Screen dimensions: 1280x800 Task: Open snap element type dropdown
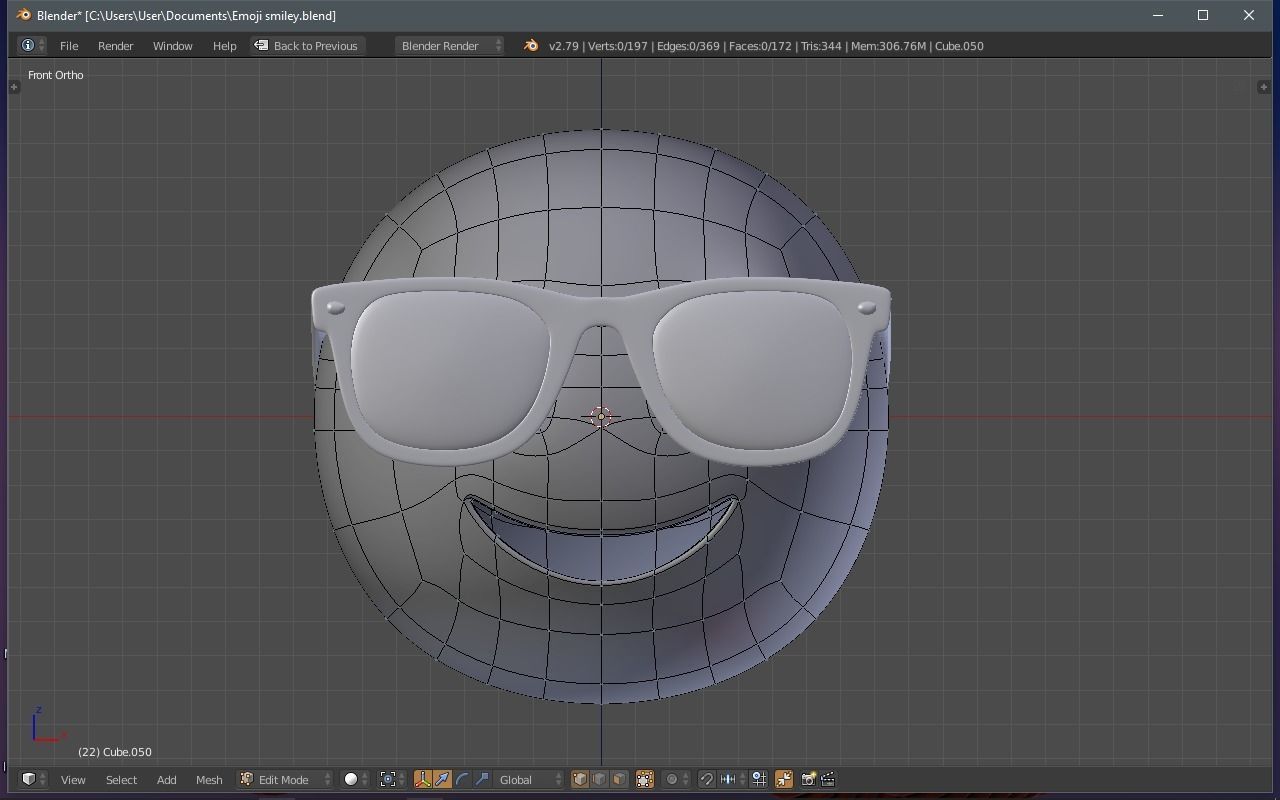732,779
